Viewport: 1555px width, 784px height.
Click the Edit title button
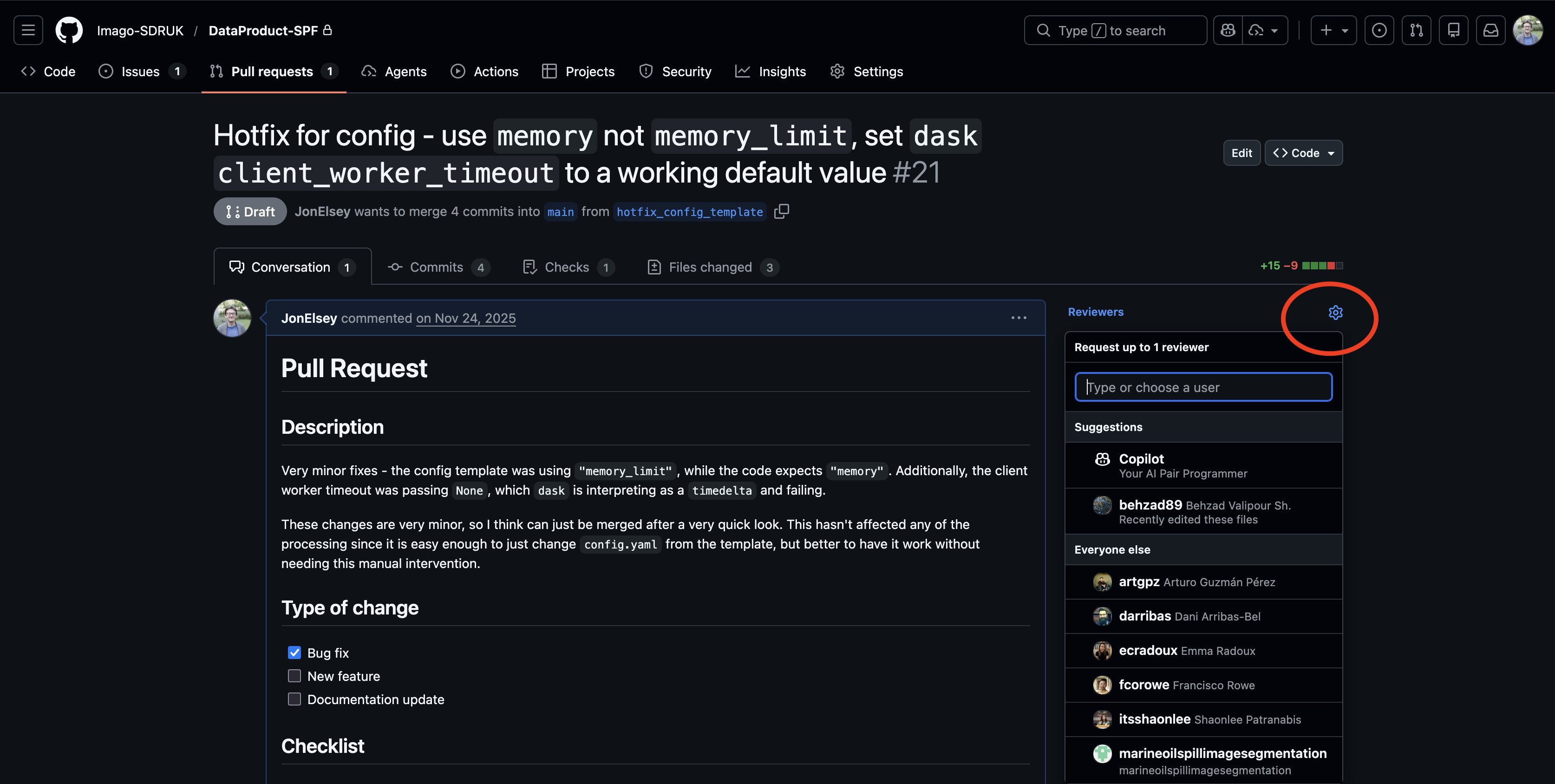tap(1241, 153)
